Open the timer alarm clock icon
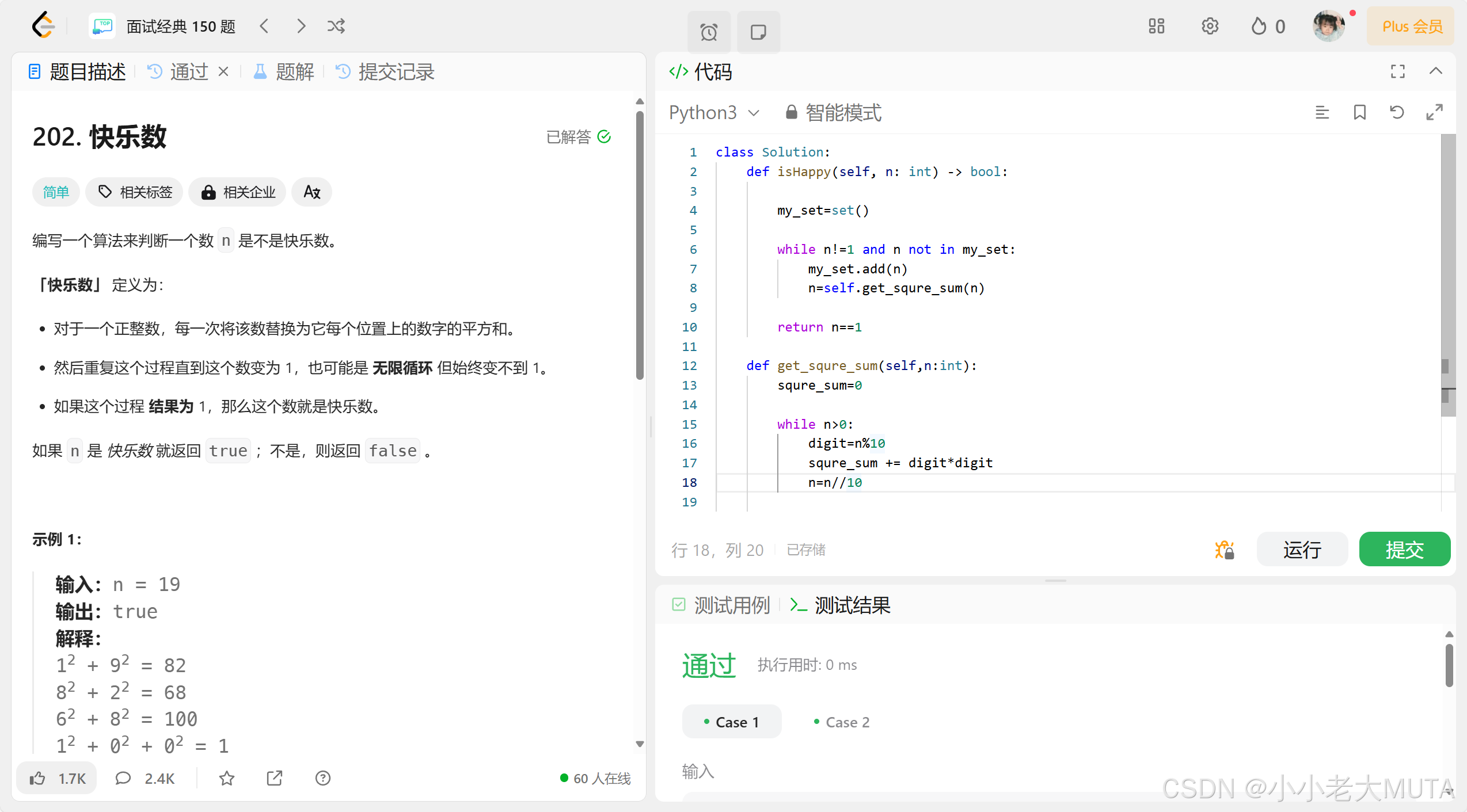This screenshot has width=1467, height=812. tap(709, 32)
